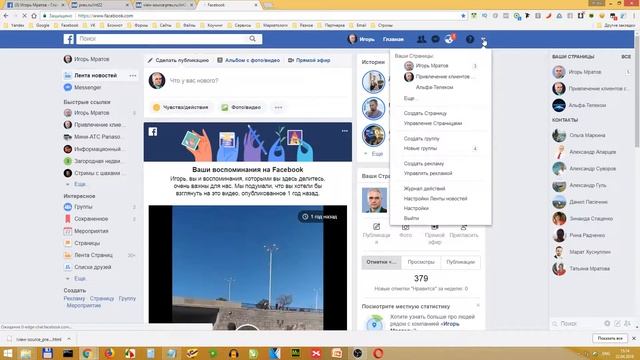Open Страницы in left sidebar
Image resolution: width=640 pixels, height=360 pixels.
pyautogui.click(x=87, y=243)
